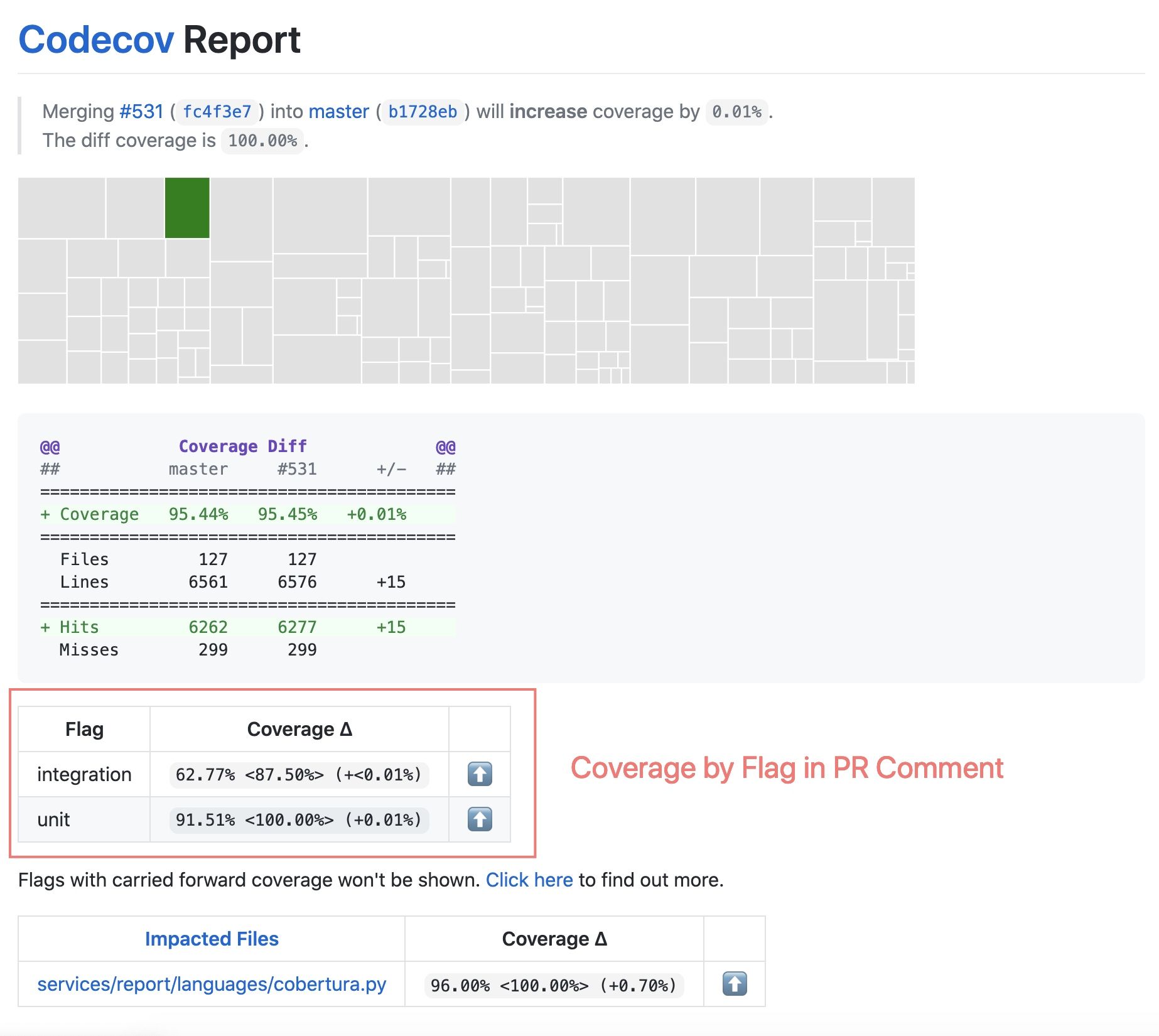Viewport: 1159px width, 1036px height.
Task: Click the 'Flag' column header
Action: [x=84, y=729]
